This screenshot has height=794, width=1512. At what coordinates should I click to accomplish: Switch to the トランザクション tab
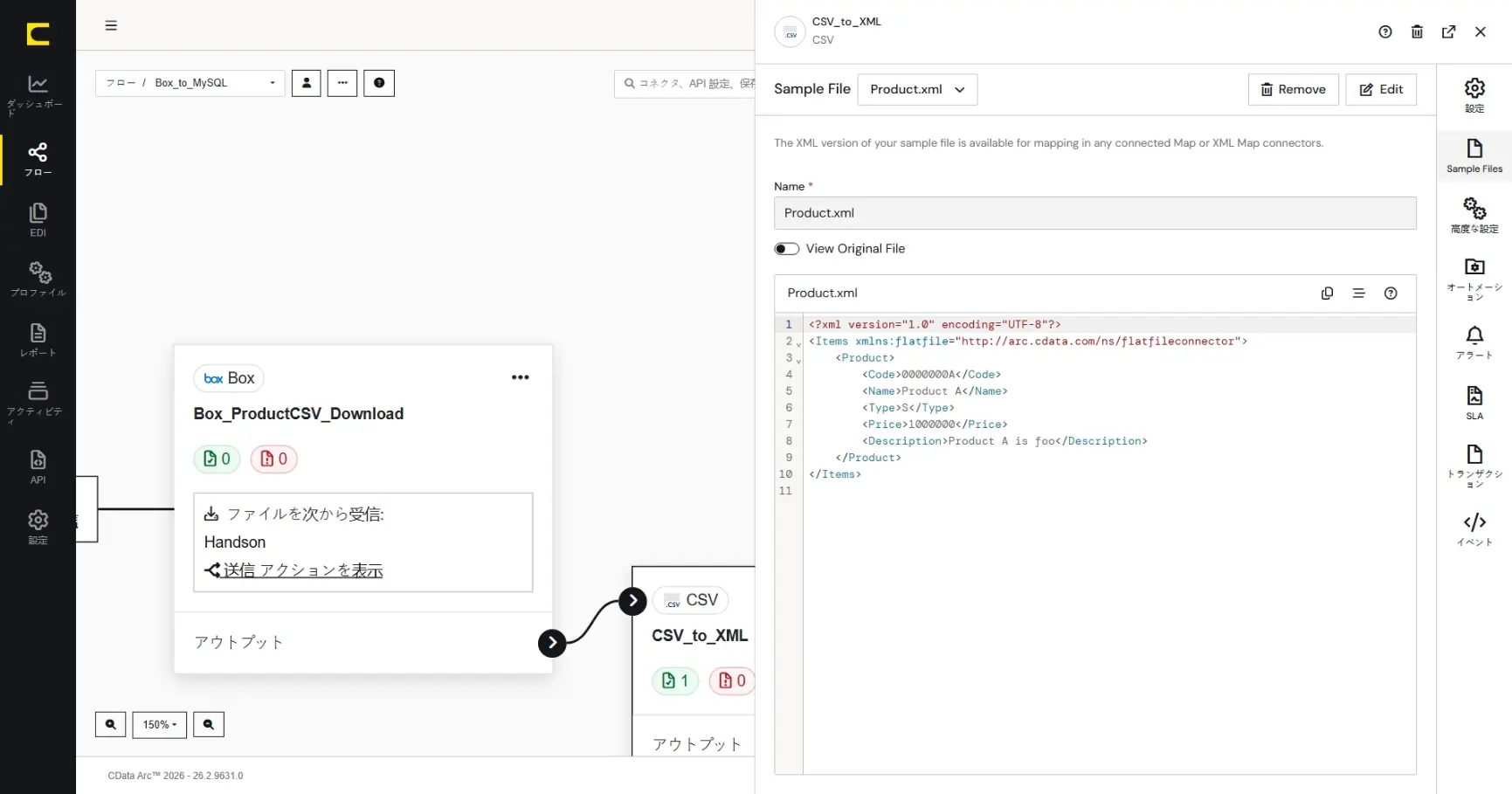pyautogui.click(x=1474, y=466)
